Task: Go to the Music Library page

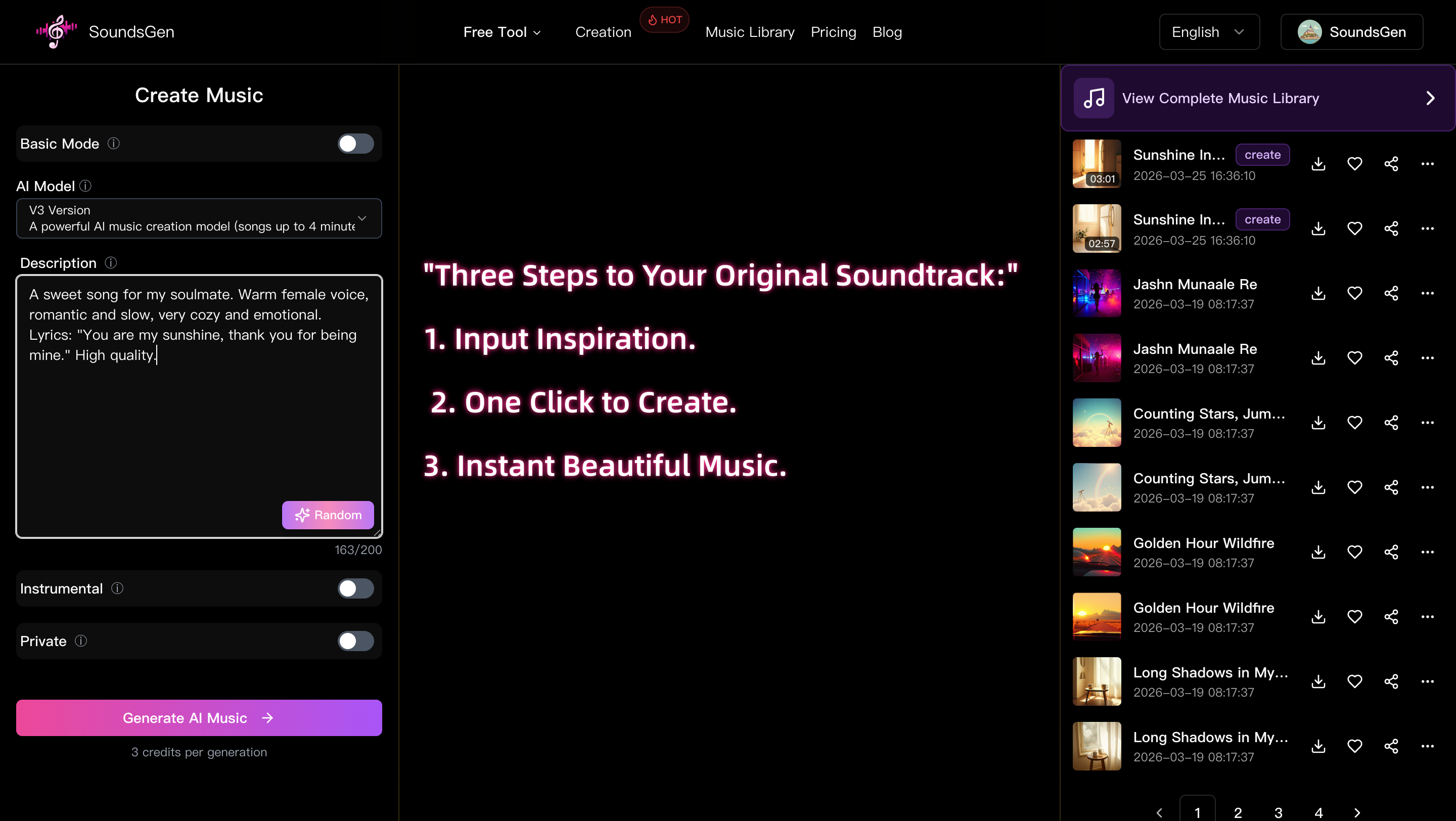Action: point(750,32)
